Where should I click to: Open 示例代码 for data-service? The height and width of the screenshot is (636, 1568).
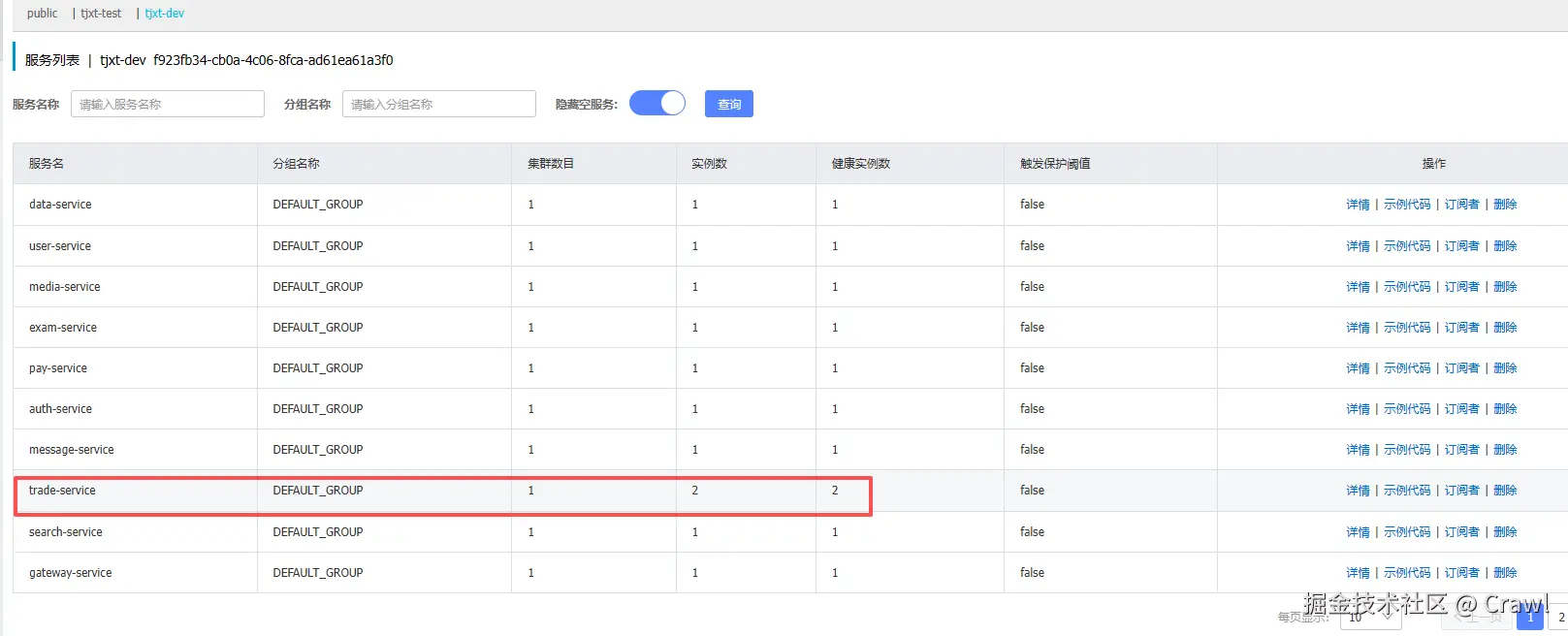point(1407,205)
